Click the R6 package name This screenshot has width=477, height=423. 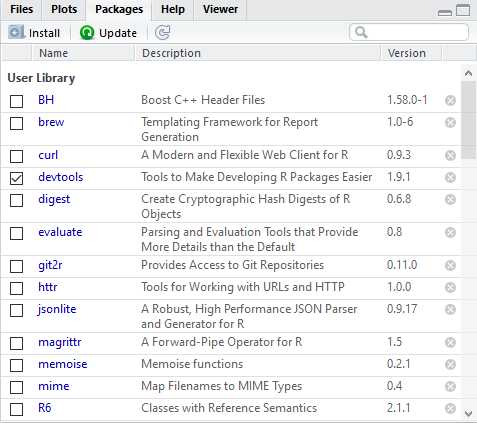tap(45, 408)
